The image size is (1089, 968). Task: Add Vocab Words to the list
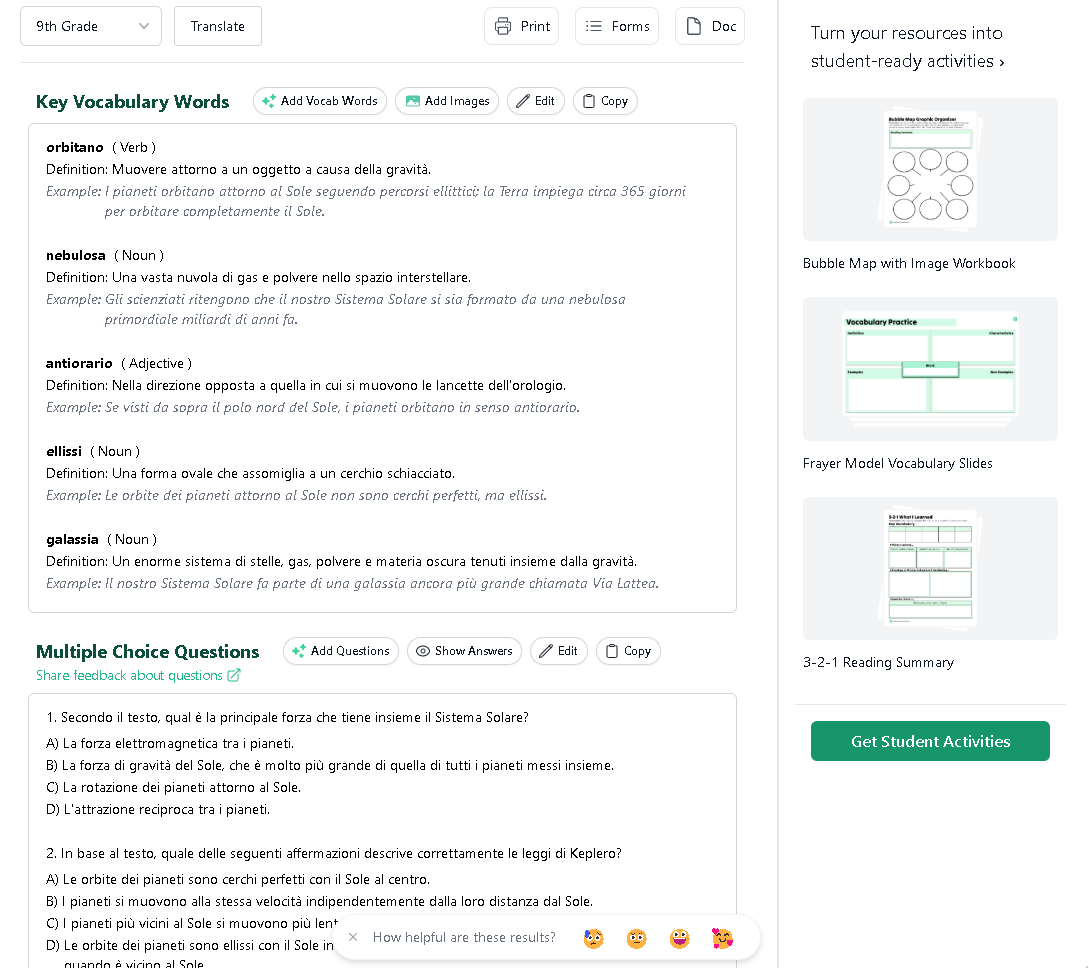point(319,101)
